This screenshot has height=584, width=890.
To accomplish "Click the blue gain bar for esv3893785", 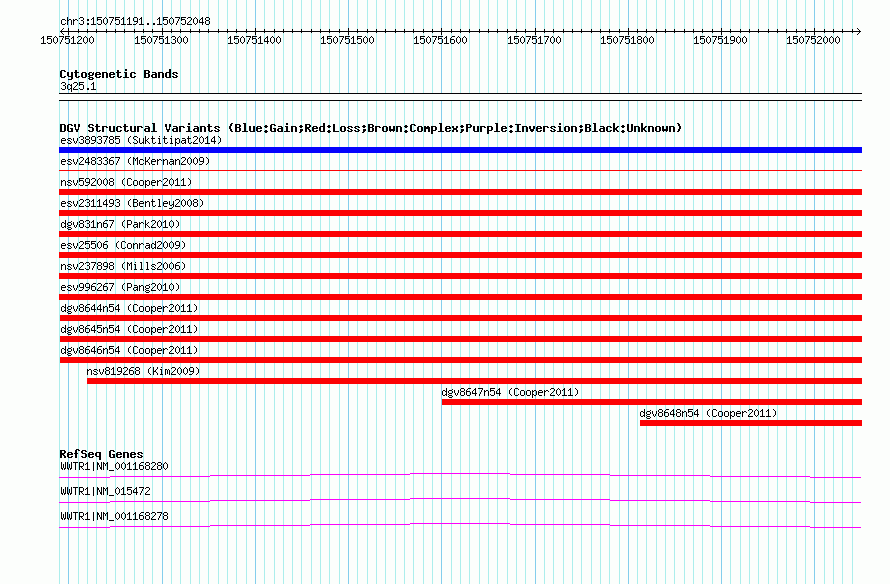I will (460, 150).
